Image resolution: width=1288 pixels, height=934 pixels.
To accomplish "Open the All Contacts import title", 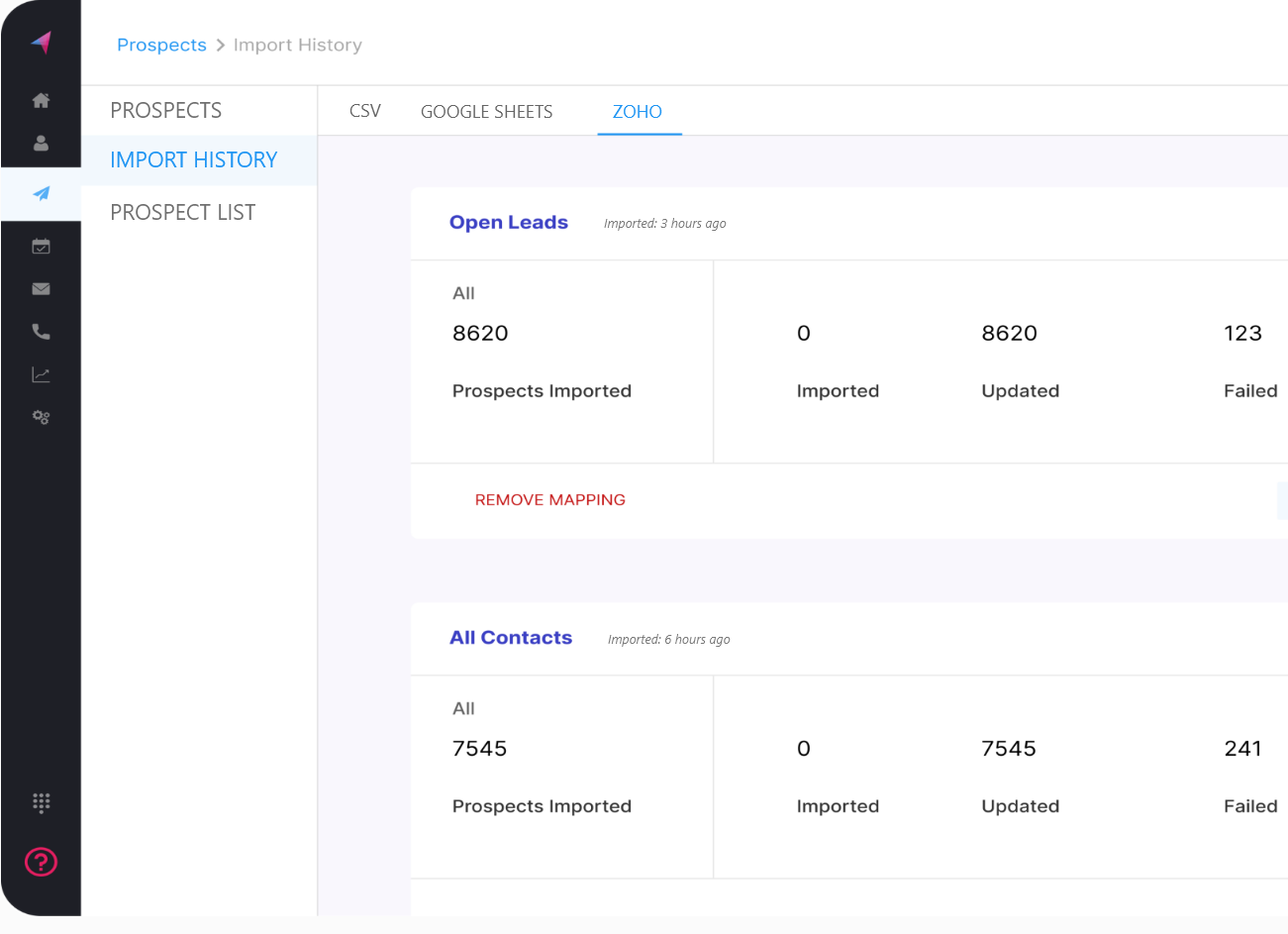I will (511, 637).
